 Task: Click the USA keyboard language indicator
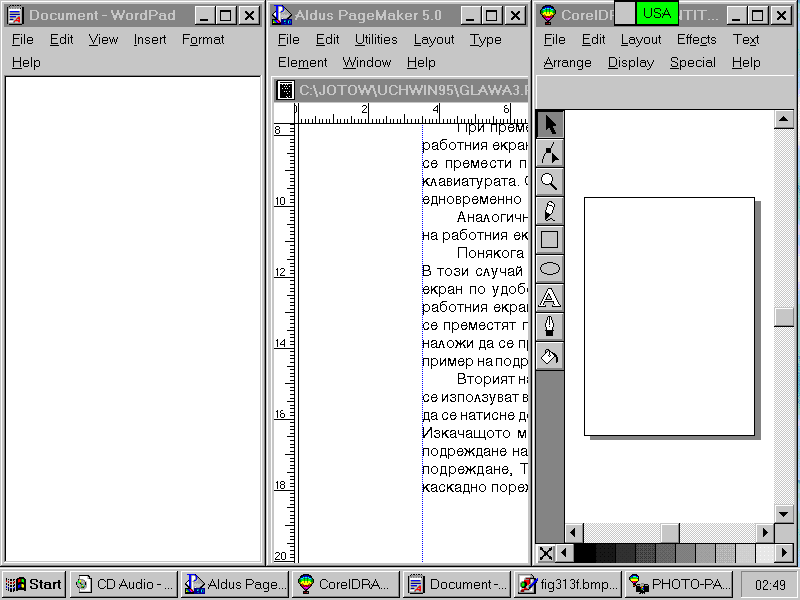pos(657,13)
